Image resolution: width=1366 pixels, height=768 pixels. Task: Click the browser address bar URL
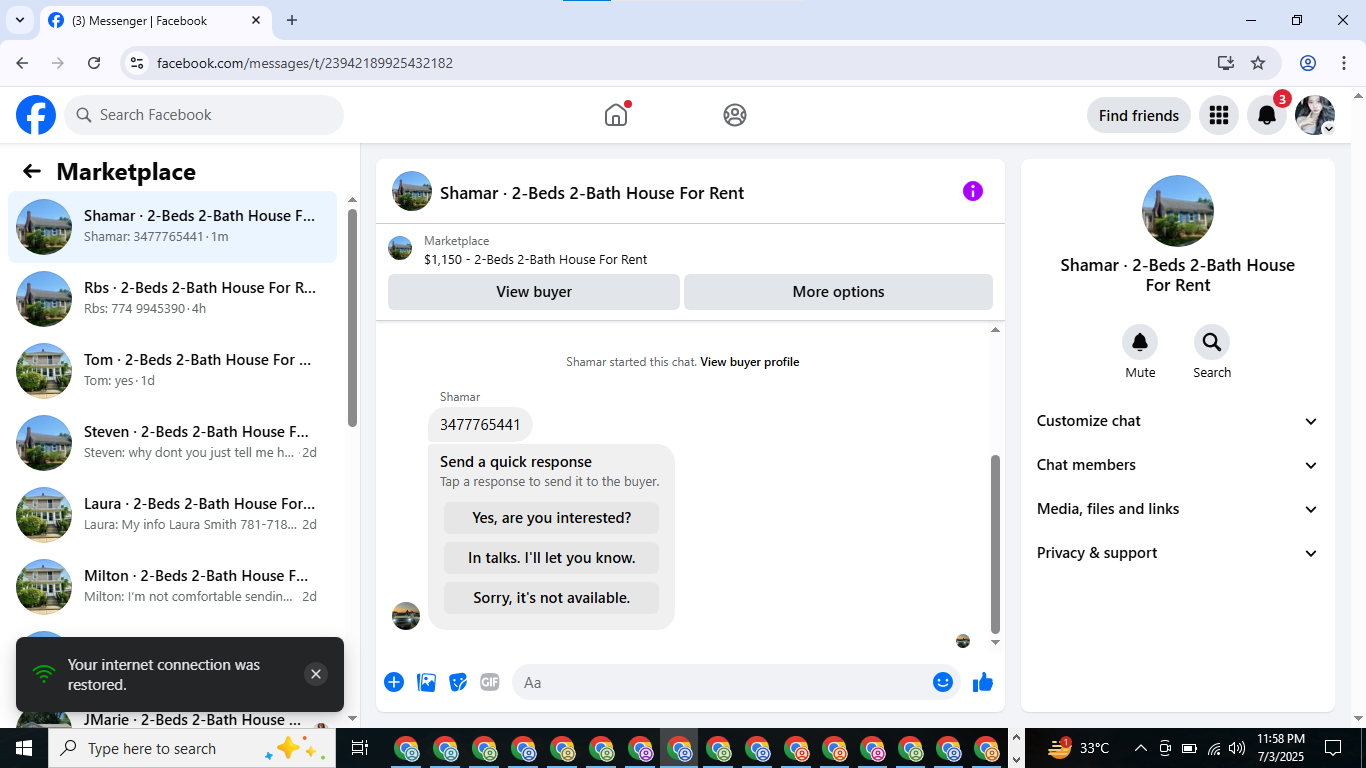click(x=305, y=63)
